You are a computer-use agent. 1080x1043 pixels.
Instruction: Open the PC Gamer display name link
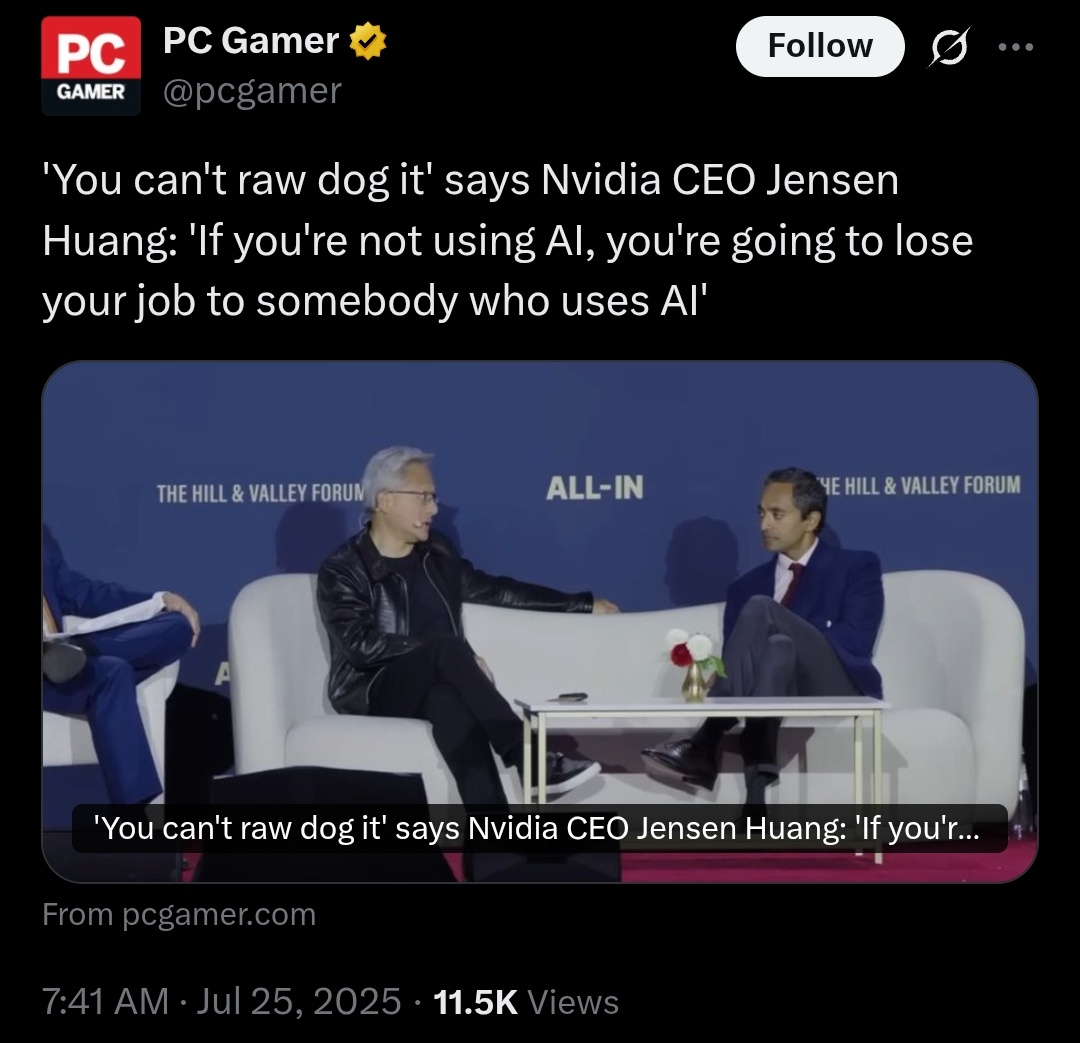(x=251, y=41)
